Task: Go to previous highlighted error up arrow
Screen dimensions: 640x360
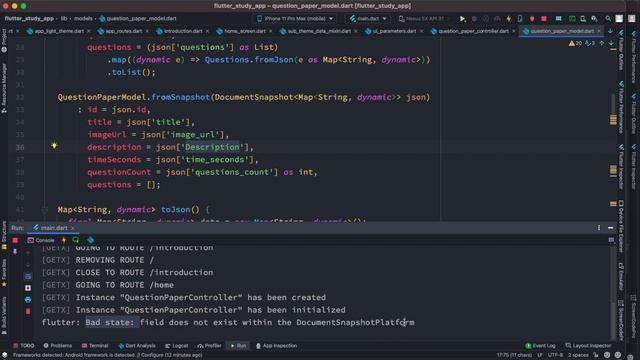Action: coord(602,43)
